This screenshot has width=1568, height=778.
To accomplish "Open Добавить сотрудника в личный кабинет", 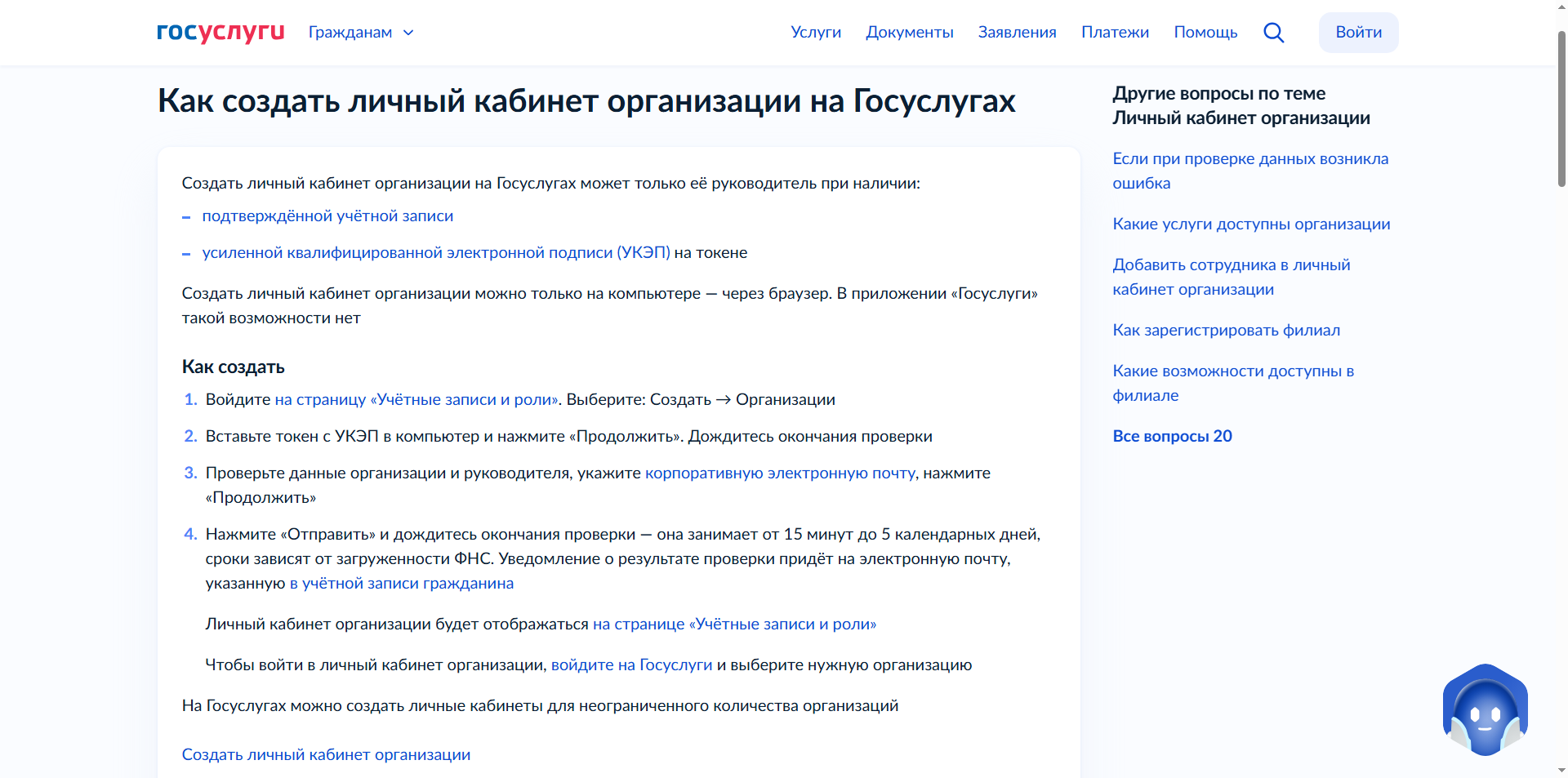I will click(x=1231, y=277).
